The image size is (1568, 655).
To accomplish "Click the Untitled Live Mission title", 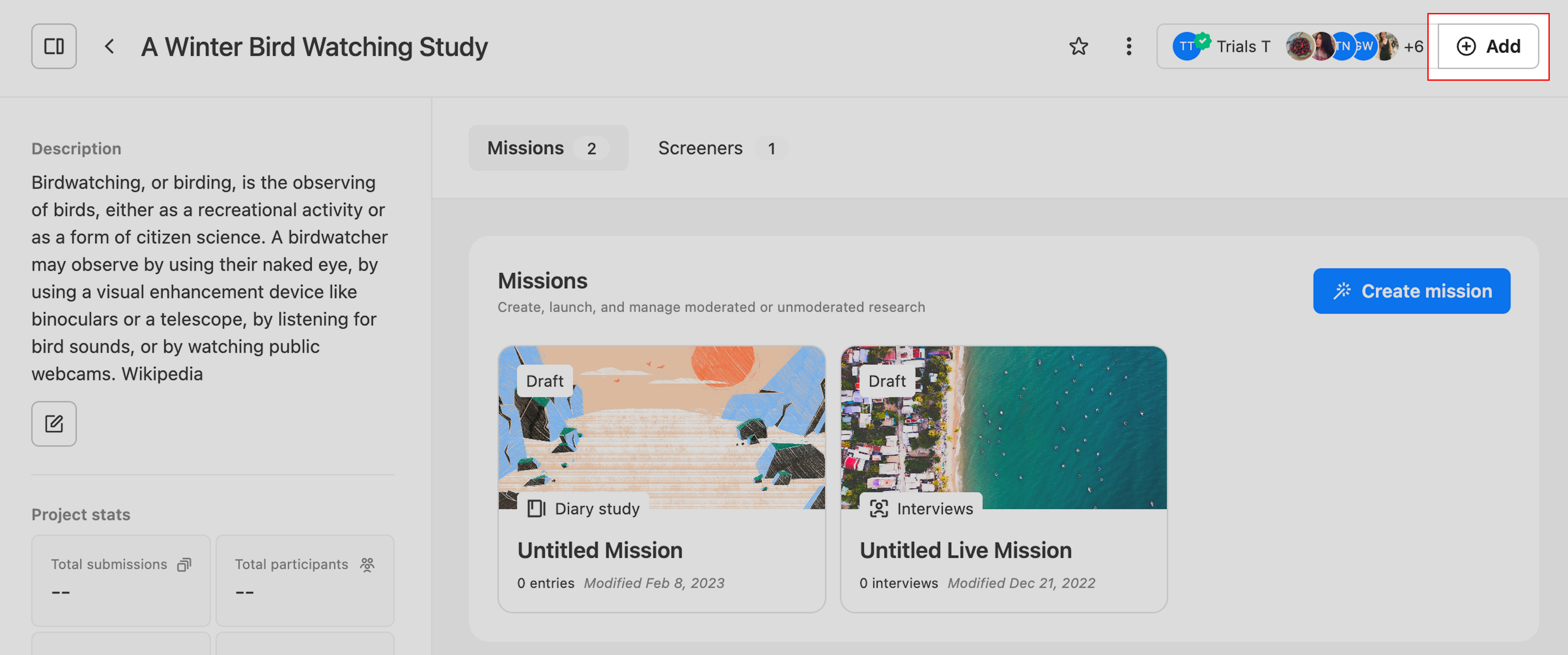I will pos(965,550).
